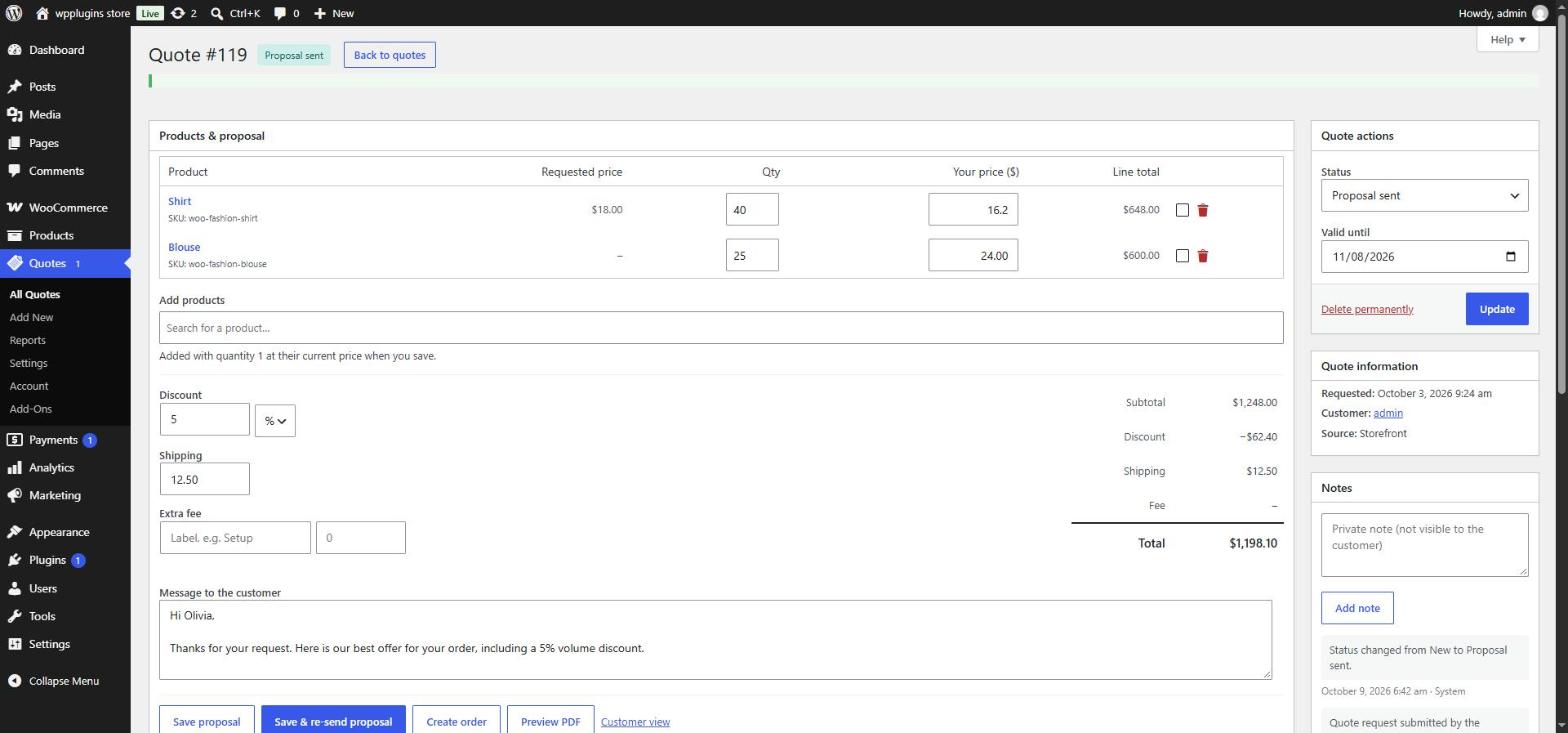The image size is (1568, 733).
Task: Delete the Shirt line item with trash icon
Action: [x=1203, y=210]
